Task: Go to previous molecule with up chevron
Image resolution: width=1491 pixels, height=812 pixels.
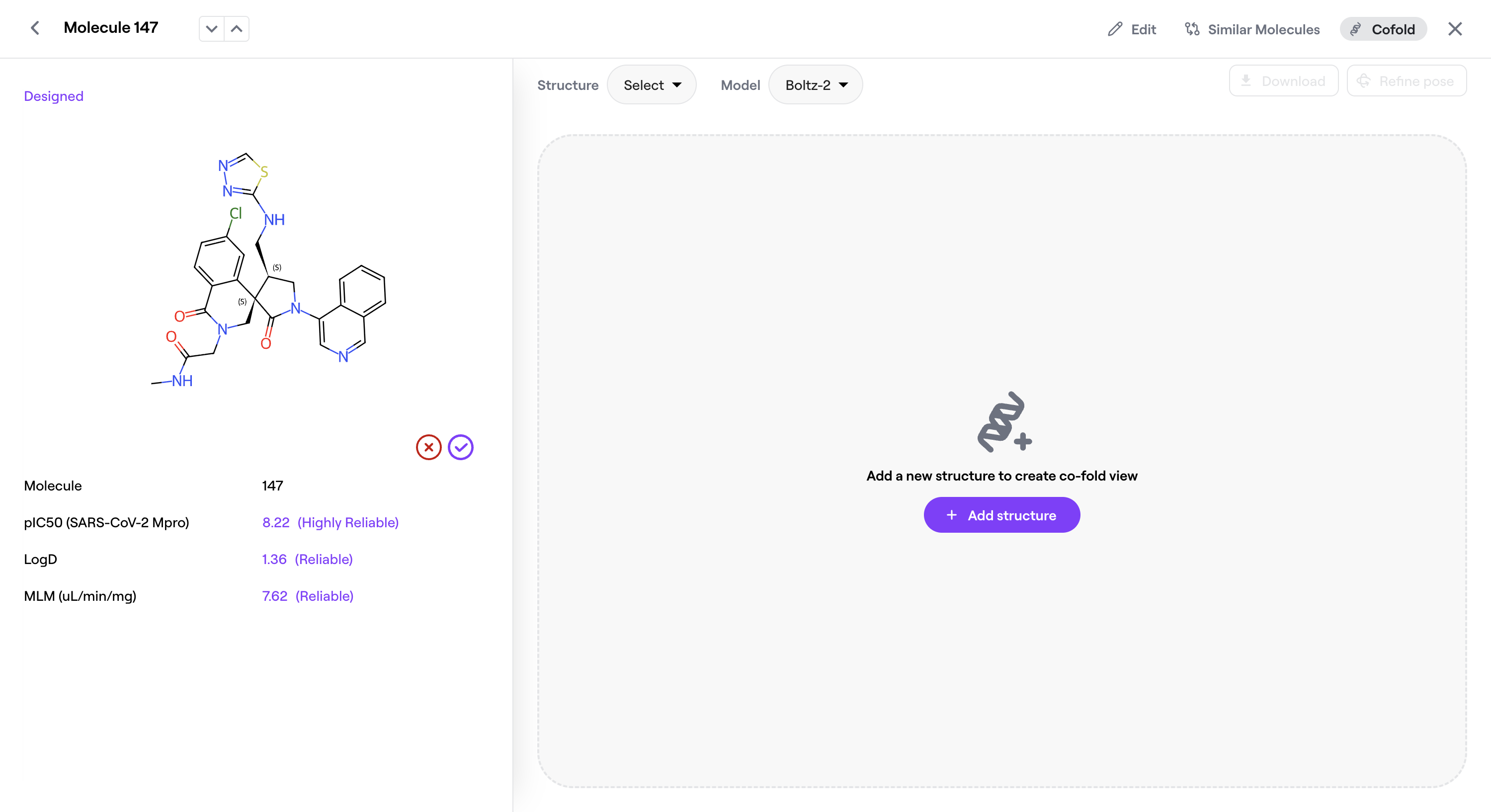Action: click(x=237, y=29)
